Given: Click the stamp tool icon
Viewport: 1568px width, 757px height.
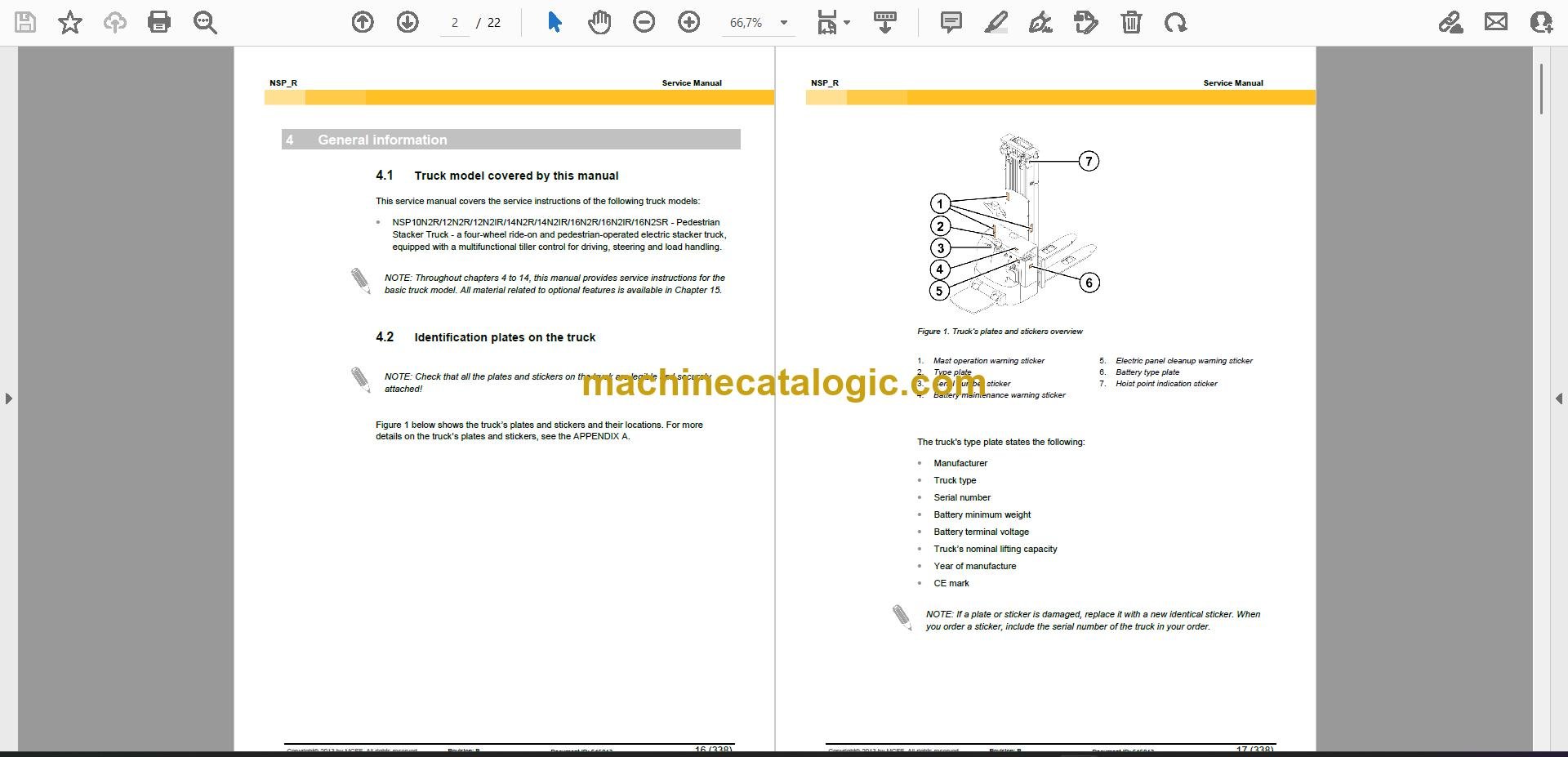Looking at the screenshot, I should coord(1086,22).
